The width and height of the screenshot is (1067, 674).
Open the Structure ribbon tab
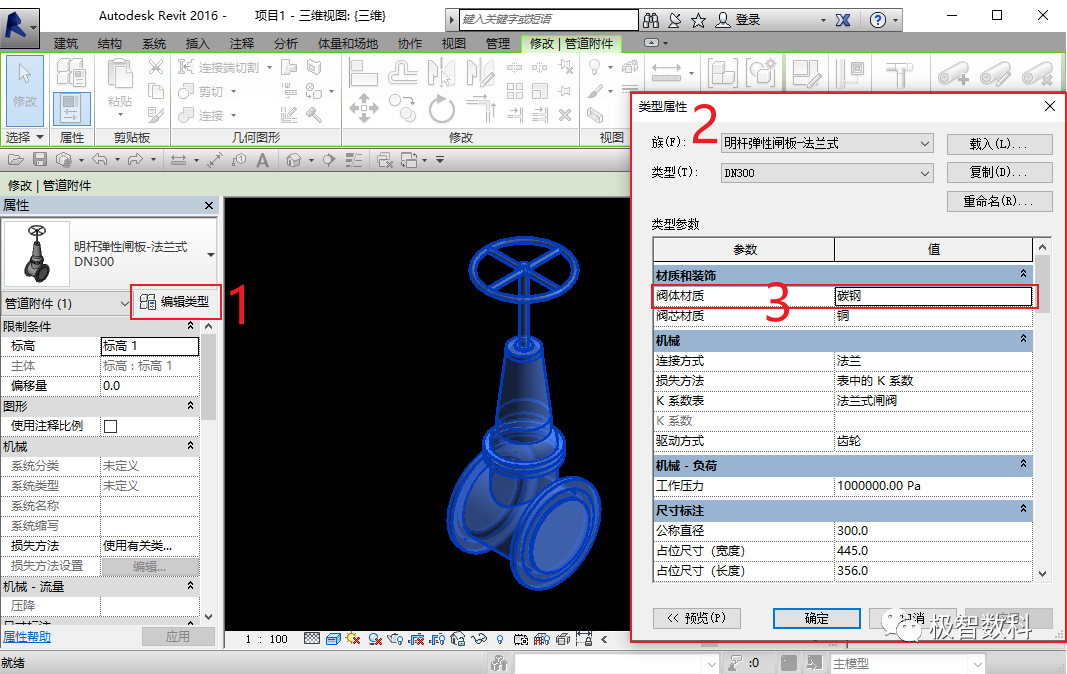pyautogui.click(x=110, y=44)
